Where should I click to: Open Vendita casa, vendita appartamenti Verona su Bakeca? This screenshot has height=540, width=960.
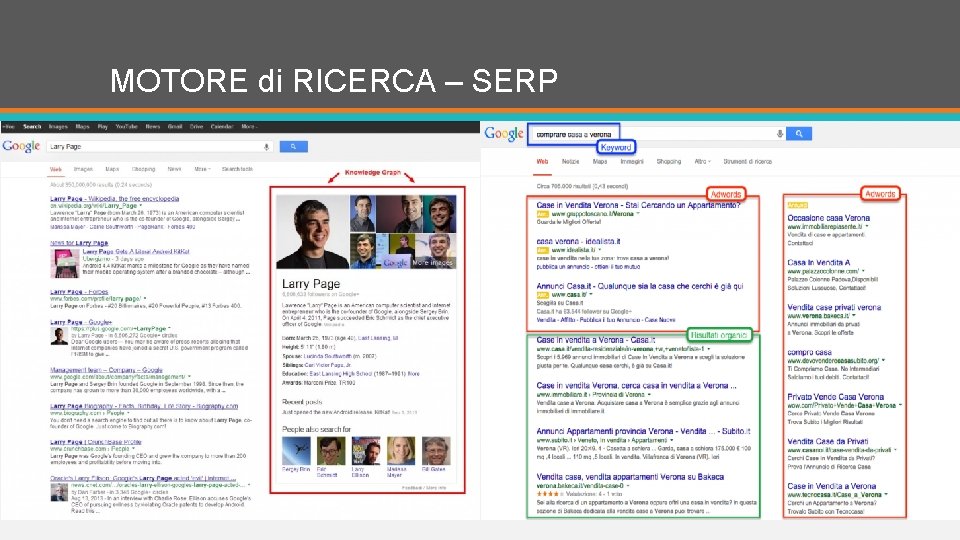point(630,477)
